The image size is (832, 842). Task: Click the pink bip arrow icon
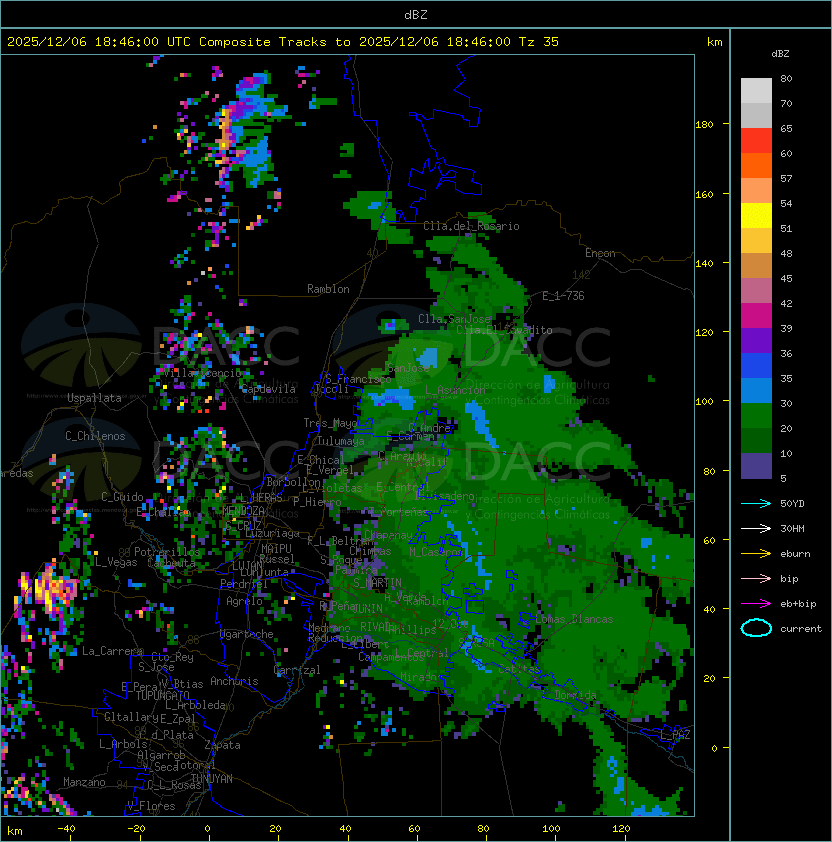coord(756,578)
